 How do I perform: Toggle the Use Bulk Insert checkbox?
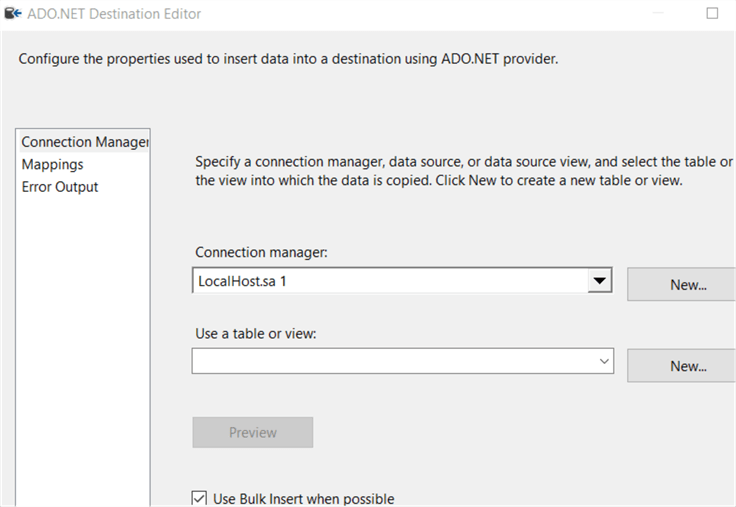coord(199,498)
